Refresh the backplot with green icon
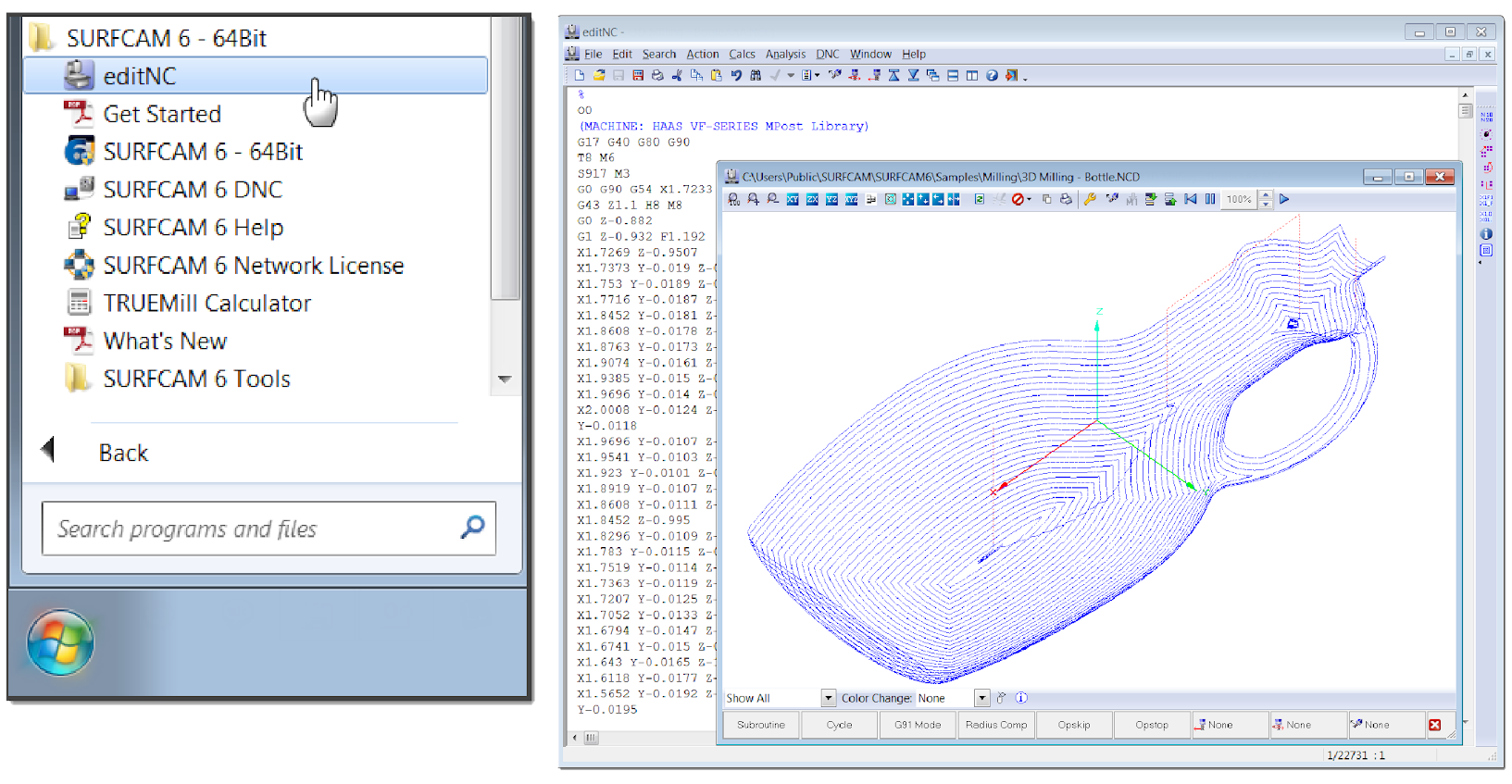This screenshot has height=784, width=1512. click(979, 199)
